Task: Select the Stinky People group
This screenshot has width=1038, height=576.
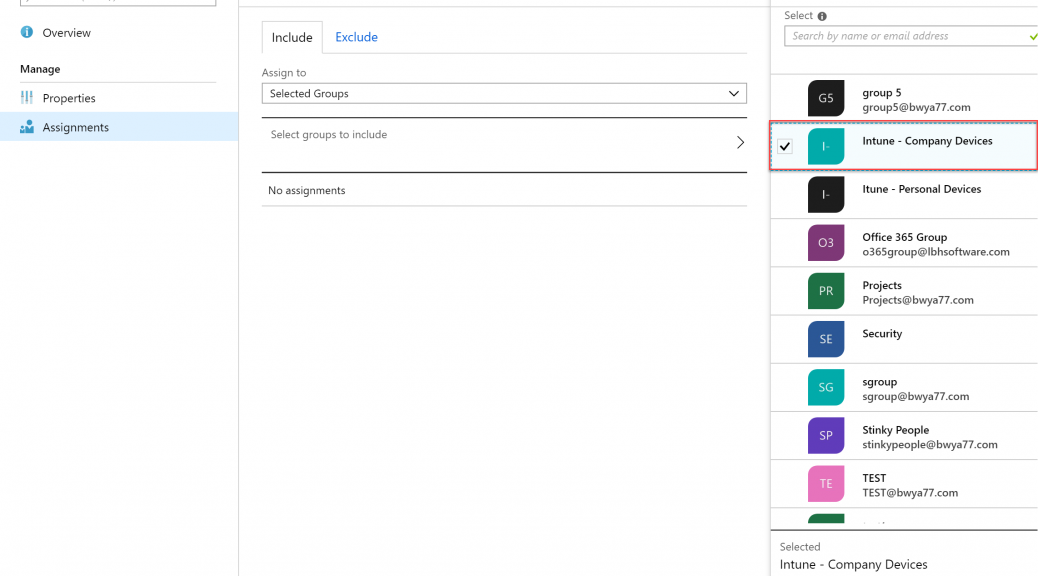Action: (904, 436)
